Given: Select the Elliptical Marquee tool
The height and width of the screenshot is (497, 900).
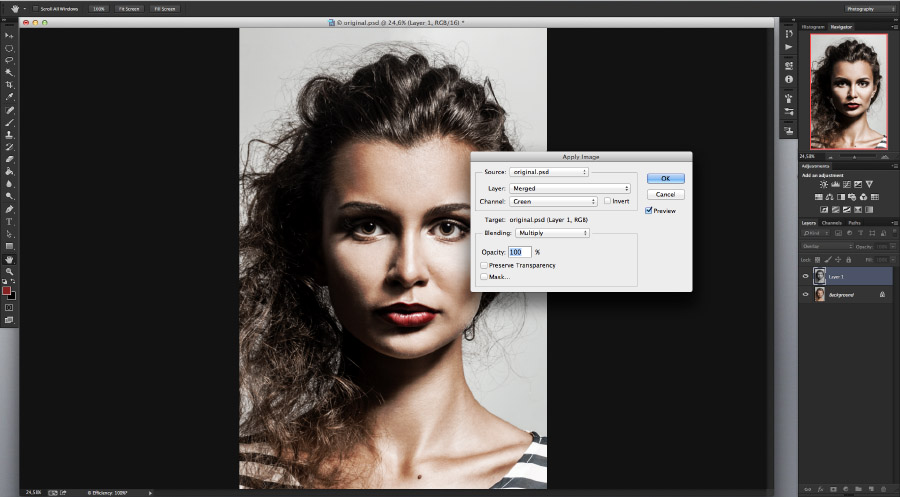Looking at the screenshot, I should (9, 48).
